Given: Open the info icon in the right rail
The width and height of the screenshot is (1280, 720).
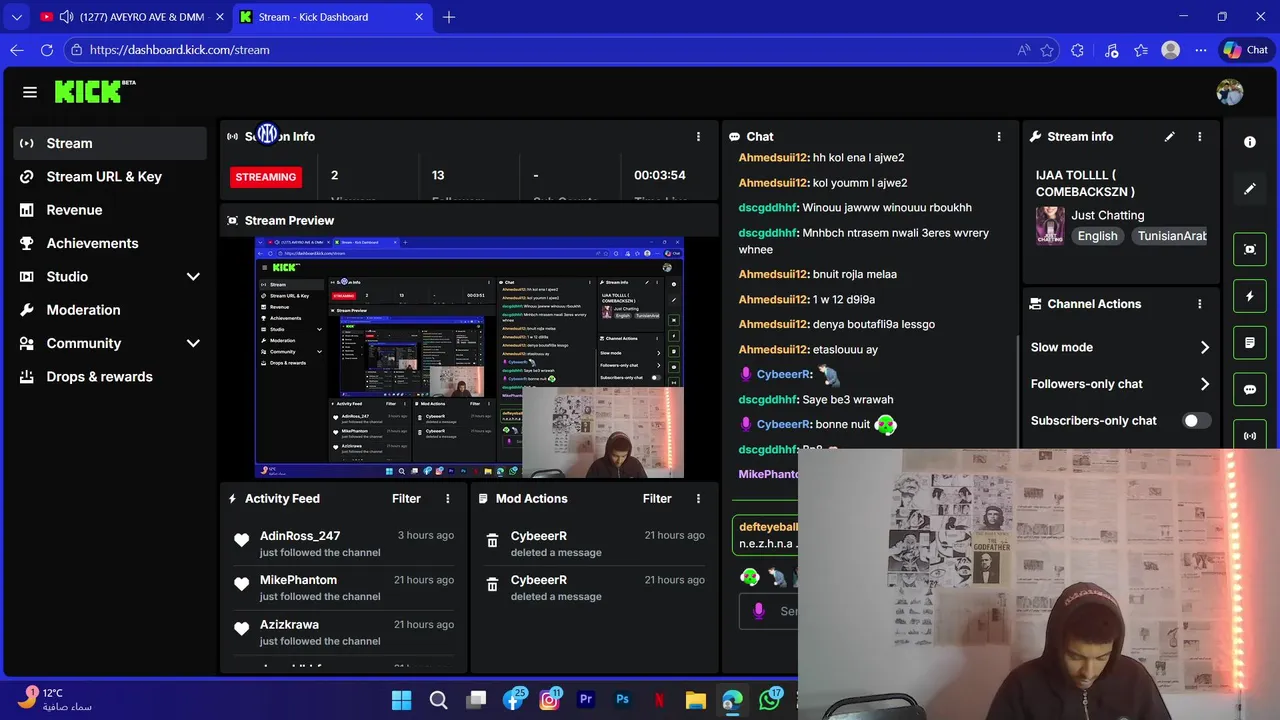Looking at the screenshot, I should point(1250,142).
